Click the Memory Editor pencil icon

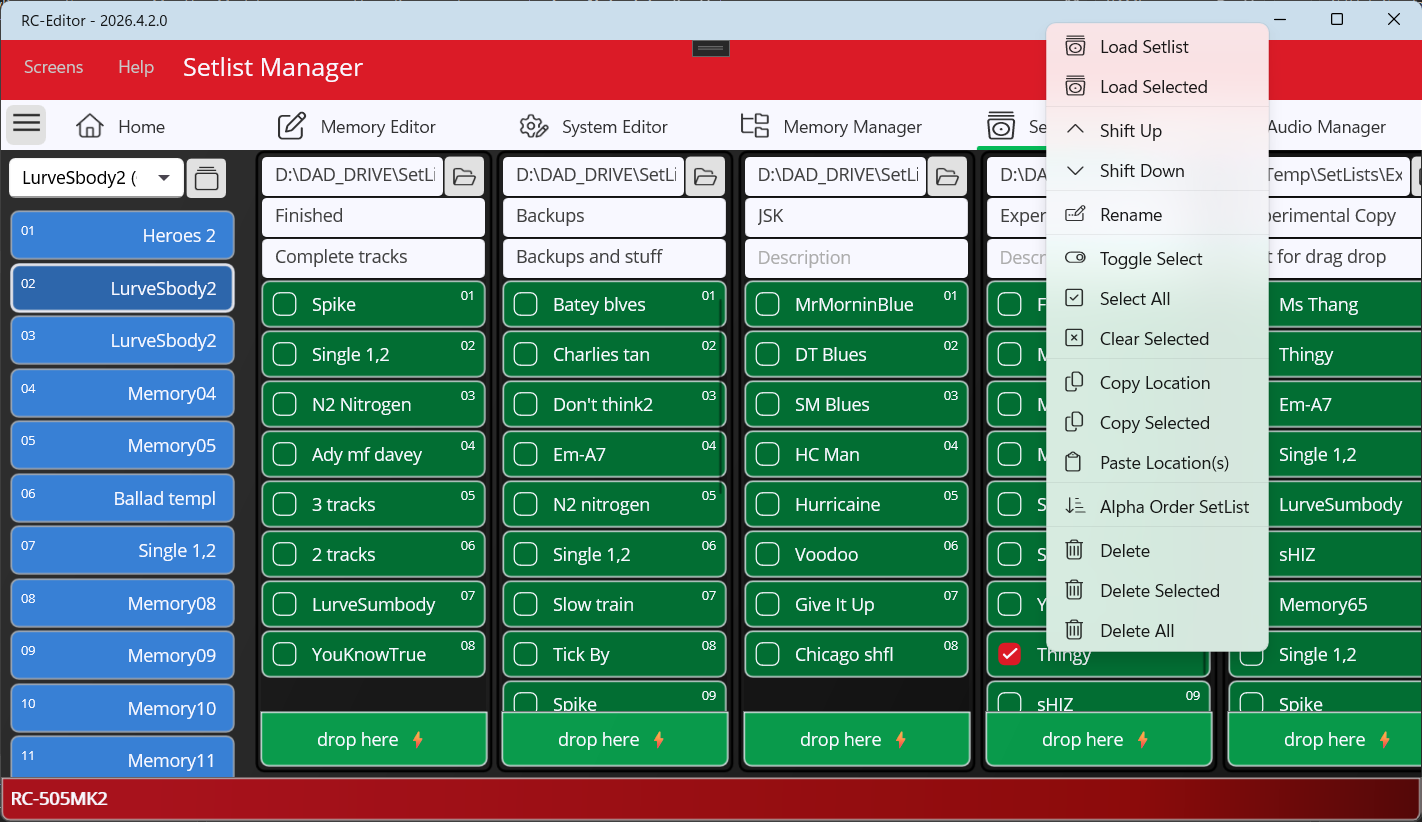pyautogui.click(x=291, y=126)
